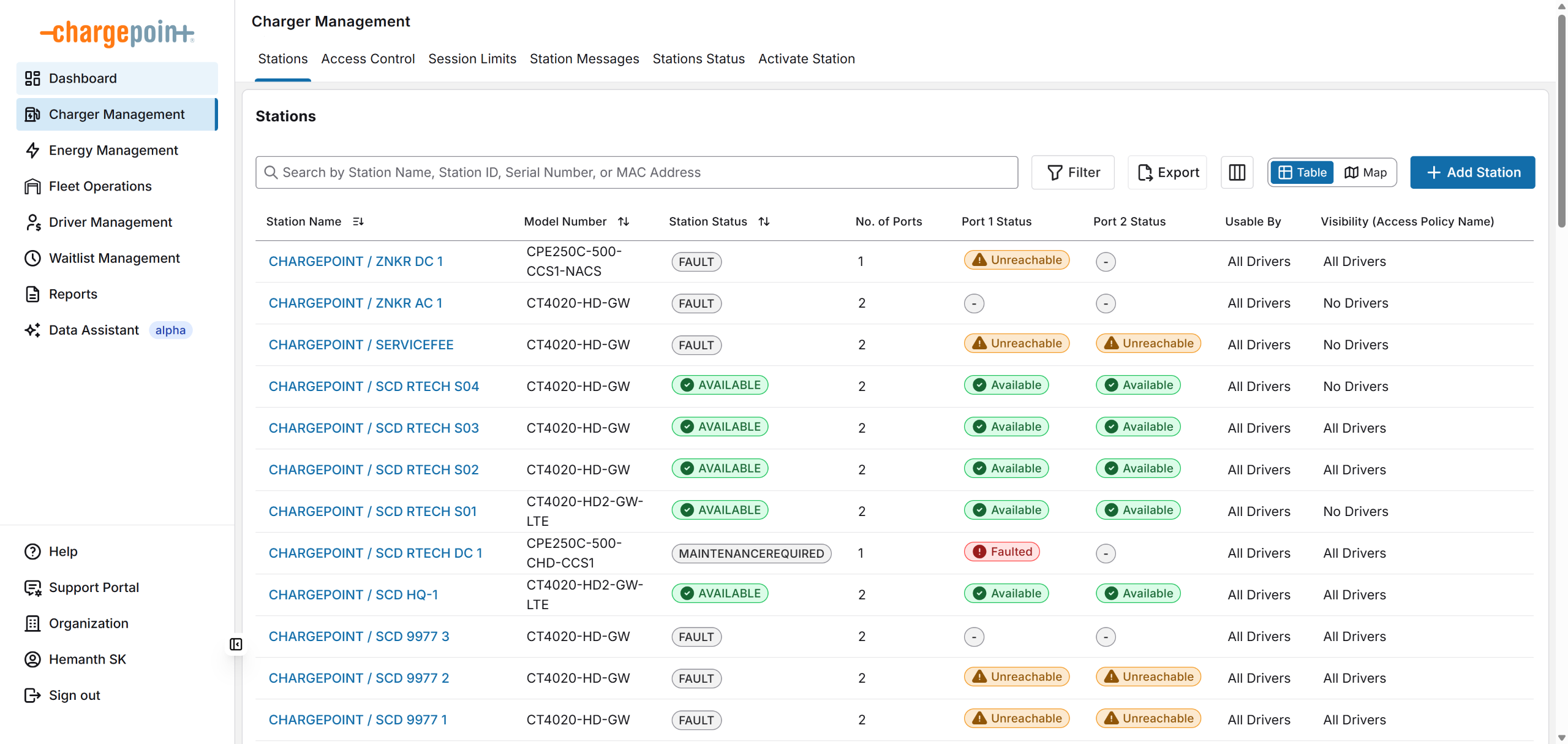Click the Filter button
This screenshot has height=744, width=1568.
pyautogui.click(x=1073, y=172)
